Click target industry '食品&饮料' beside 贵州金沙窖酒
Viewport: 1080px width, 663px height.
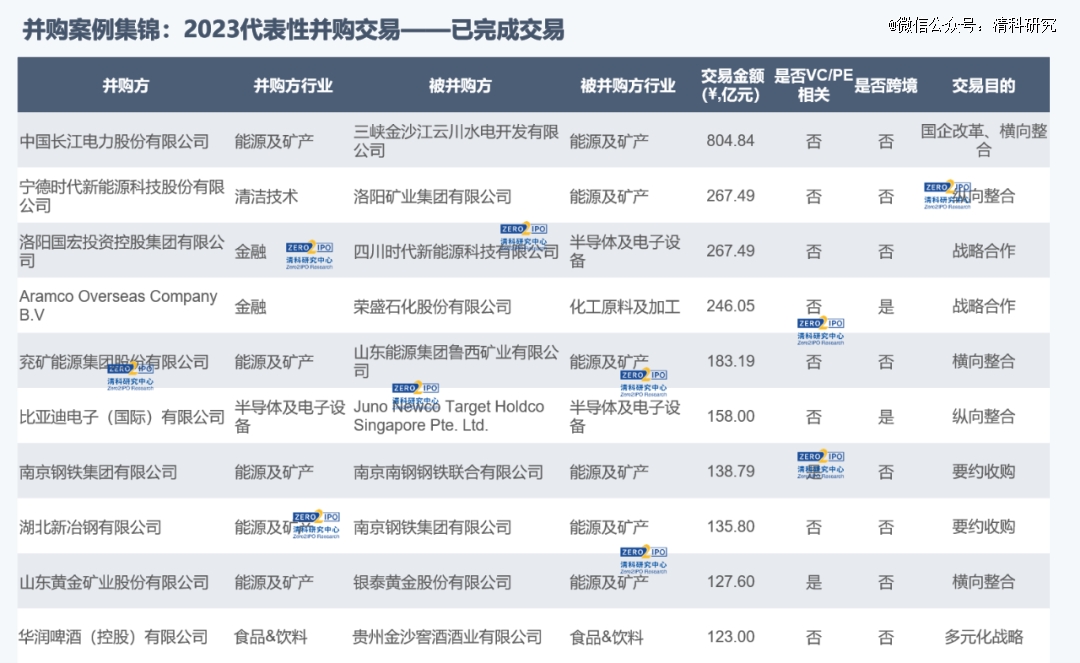point(606,637)
